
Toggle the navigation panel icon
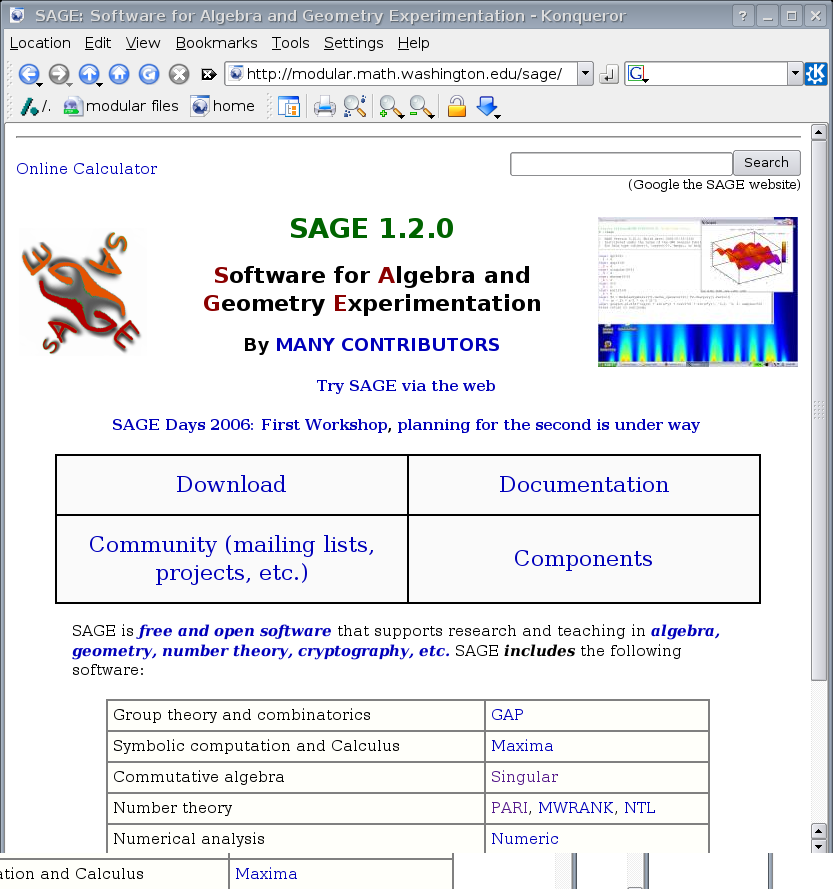coord(289,107)
